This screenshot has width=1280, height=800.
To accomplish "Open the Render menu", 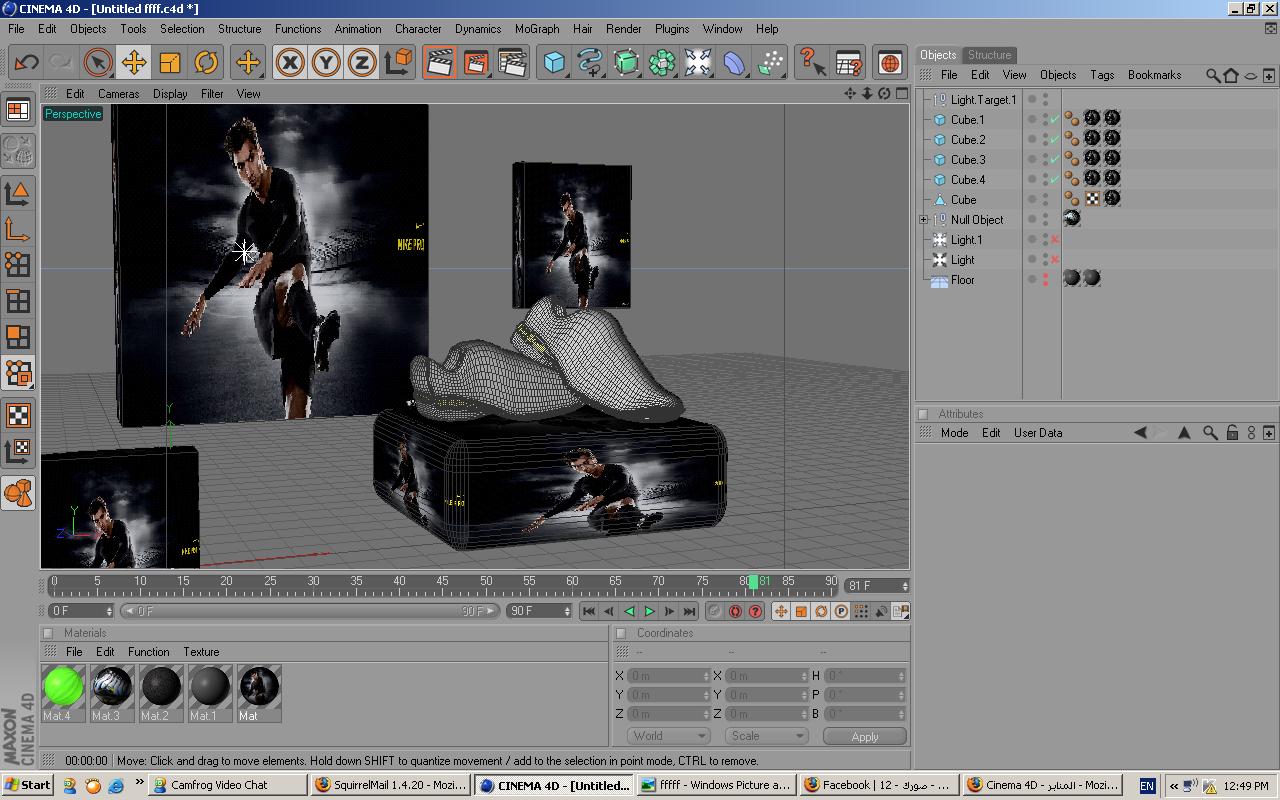I will 623,29.
